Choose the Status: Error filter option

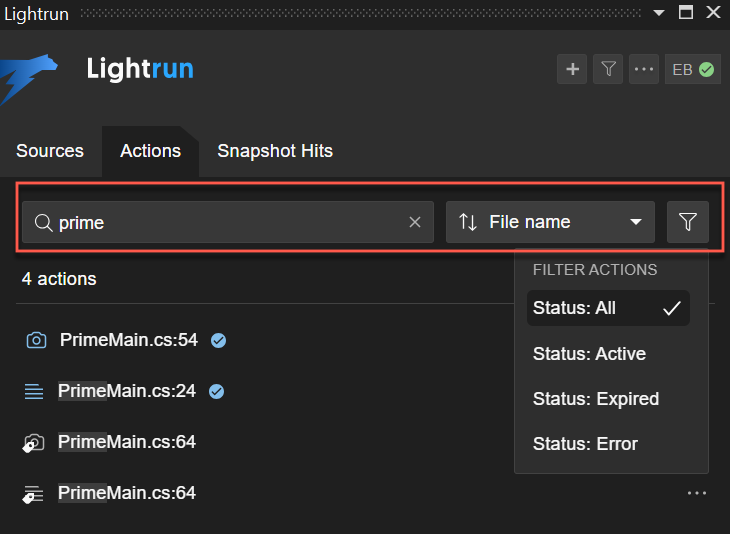tap(585, 444)
